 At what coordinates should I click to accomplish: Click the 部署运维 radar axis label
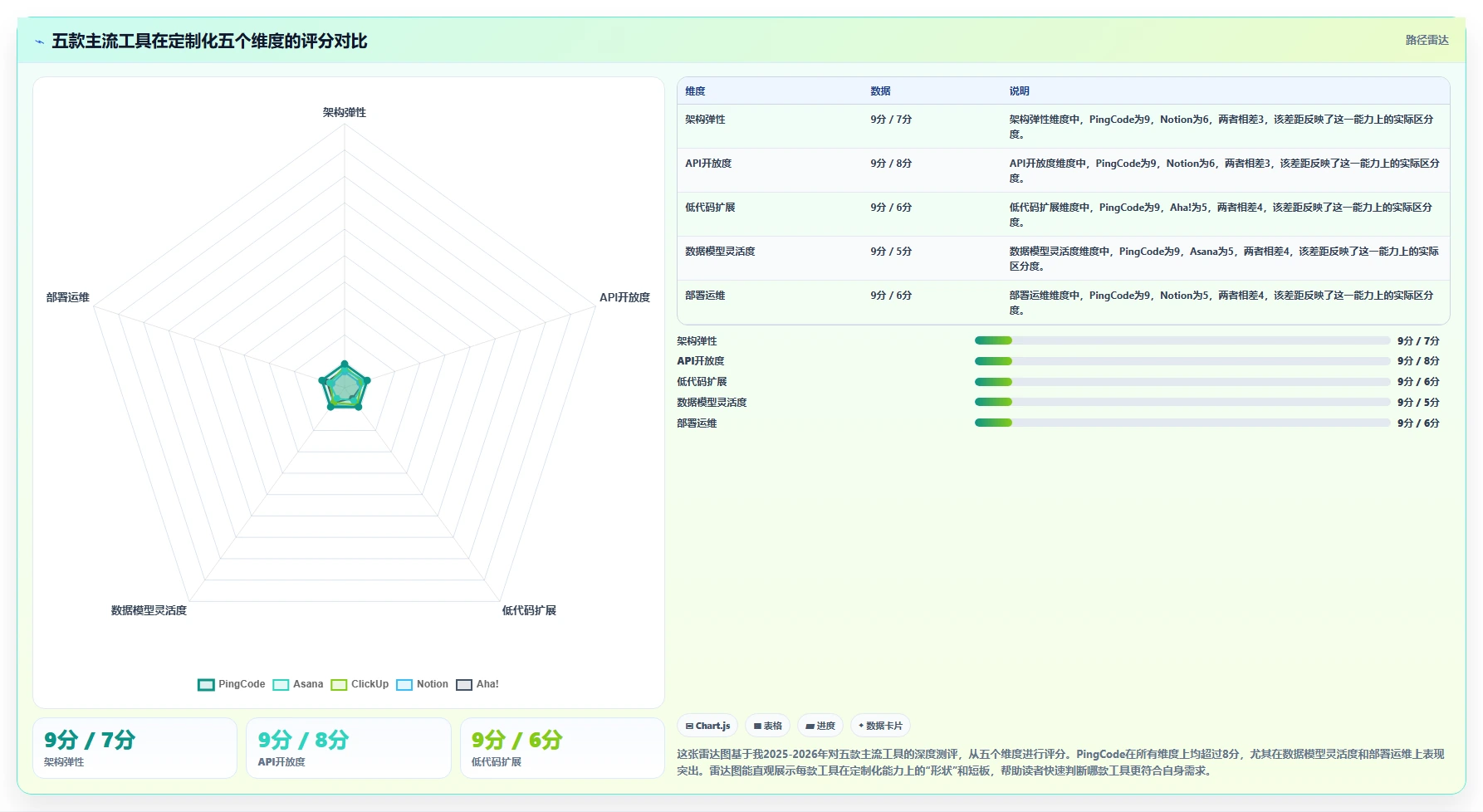point(68,297)
